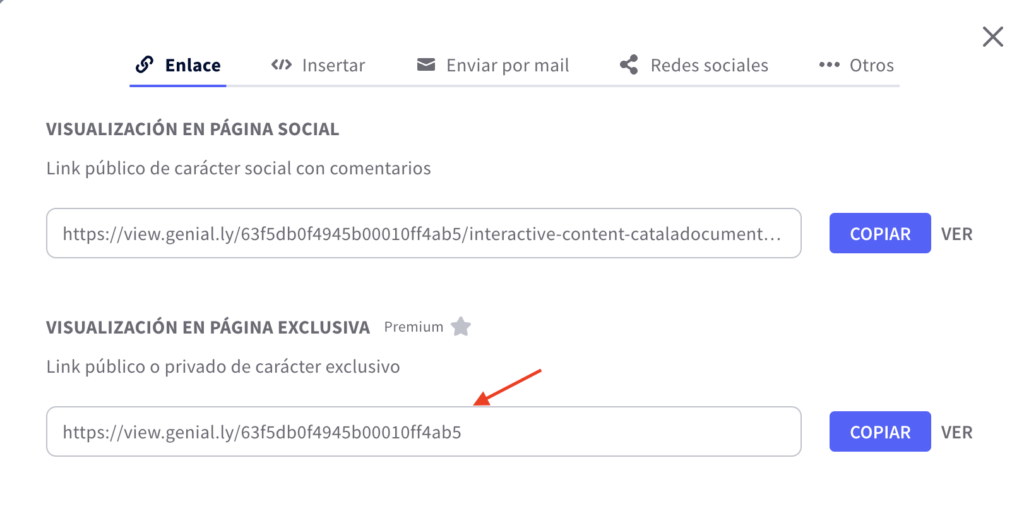The height and width of the screenshot is (518, 1024).
Task: Click the chain link icon beside Enlace
Action: point(145,65)
